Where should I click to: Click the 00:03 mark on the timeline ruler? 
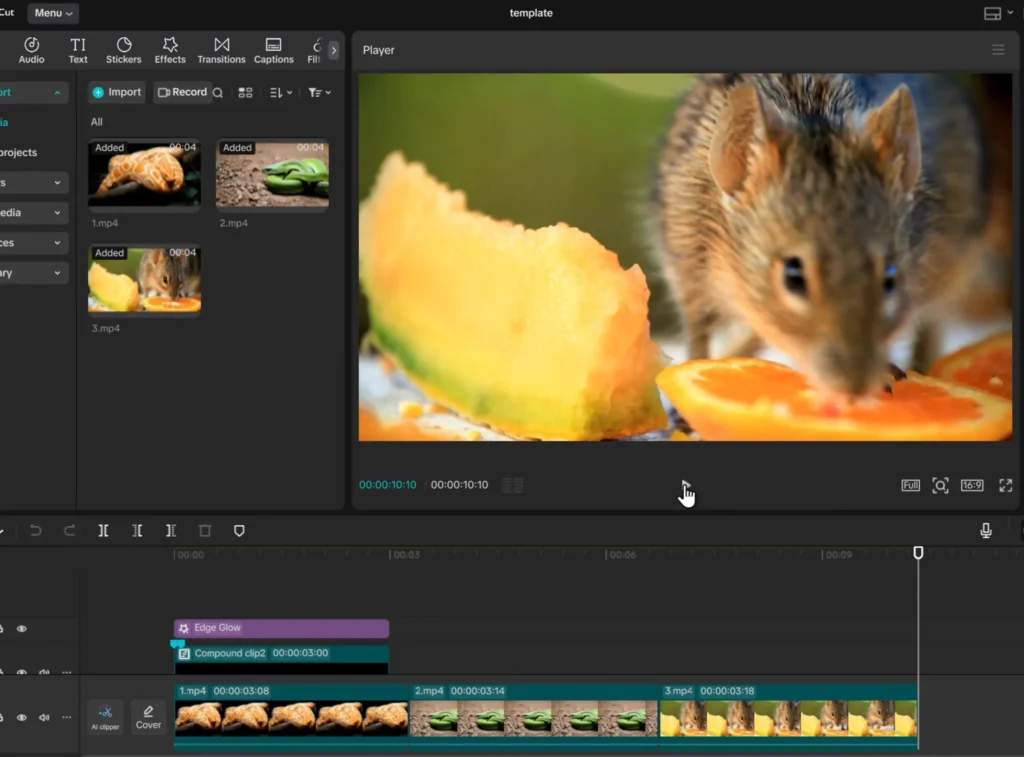tap(406, 555)
